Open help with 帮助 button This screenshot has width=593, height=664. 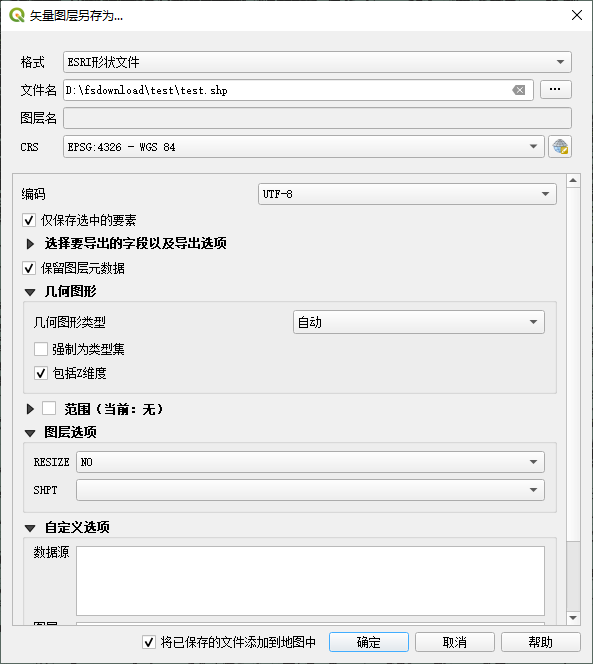click(540, 642)
